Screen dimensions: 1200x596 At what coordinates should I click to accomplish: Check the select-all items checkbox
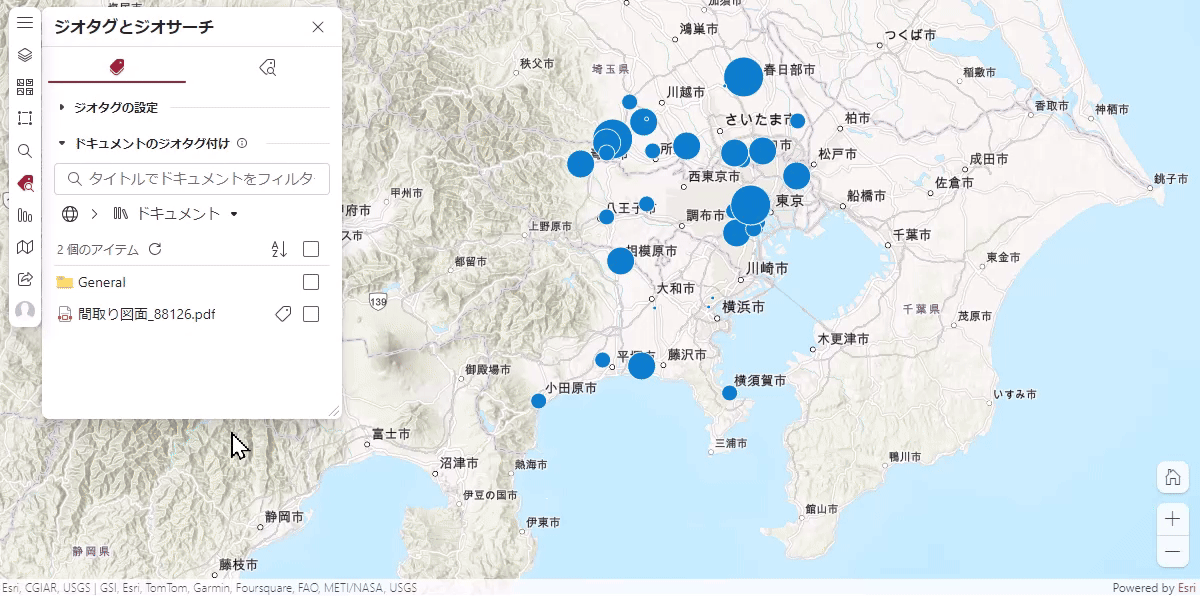pyautogui.click(x=311, y=249)
